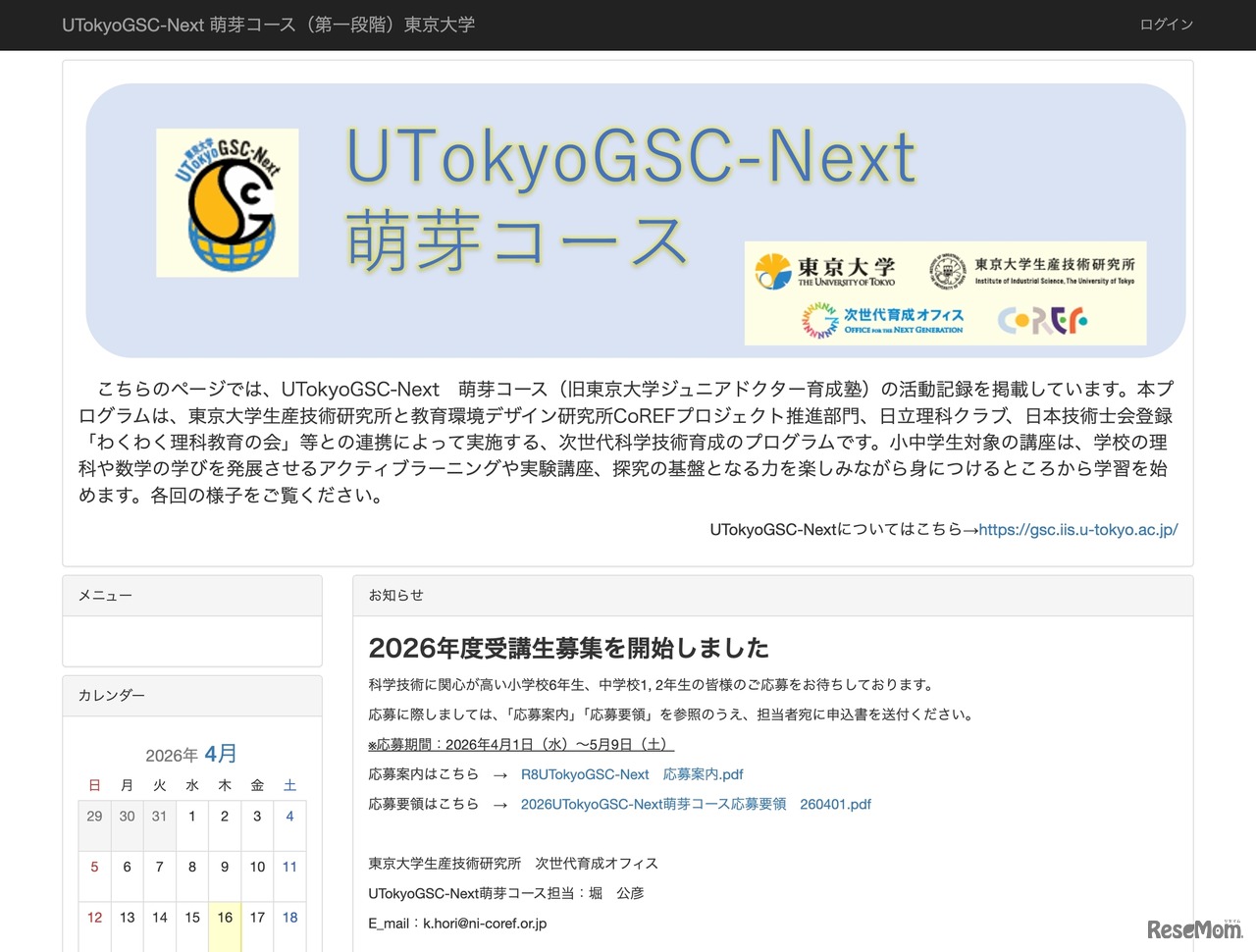Screen dimensions: 1256x952
Task: Click the email address k.hori@ni-coref.or.jp
Action: click(485, 924)
